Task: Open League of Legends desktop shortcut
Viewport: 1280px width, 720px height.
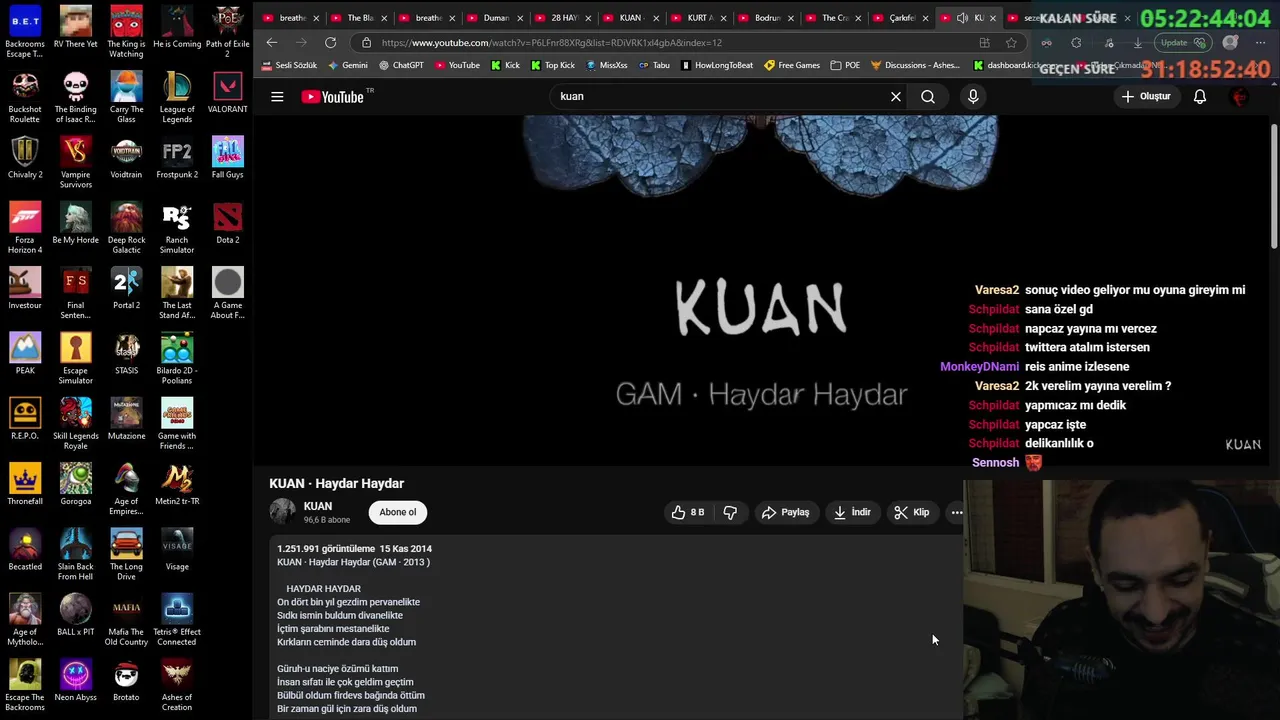Action: click(177, 98)
